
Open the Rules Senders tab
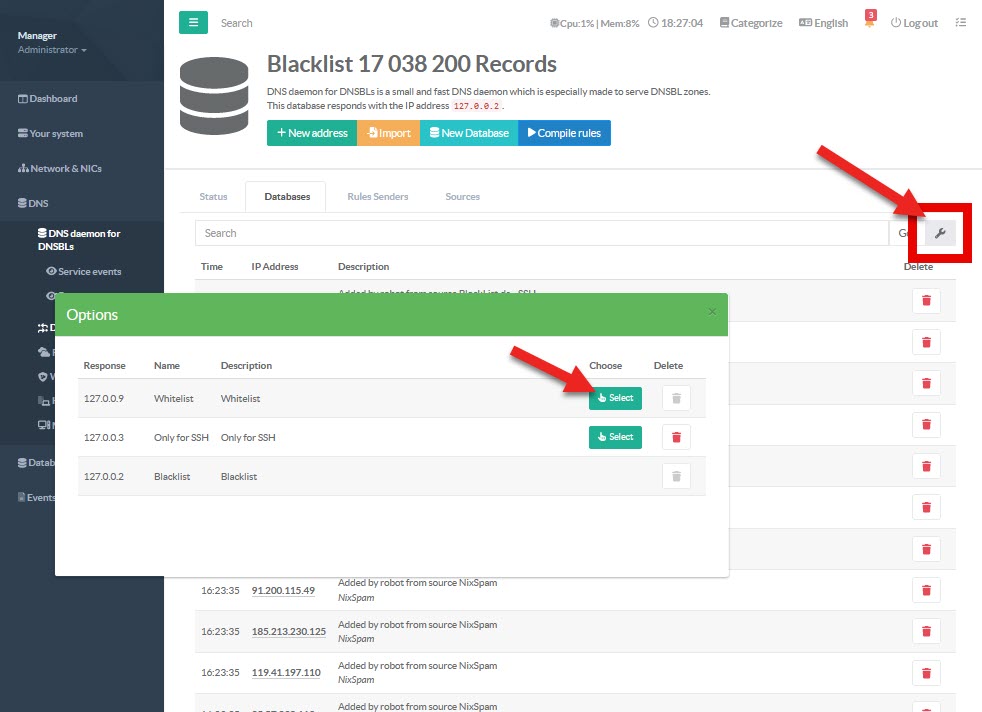[x=377, y=197]
